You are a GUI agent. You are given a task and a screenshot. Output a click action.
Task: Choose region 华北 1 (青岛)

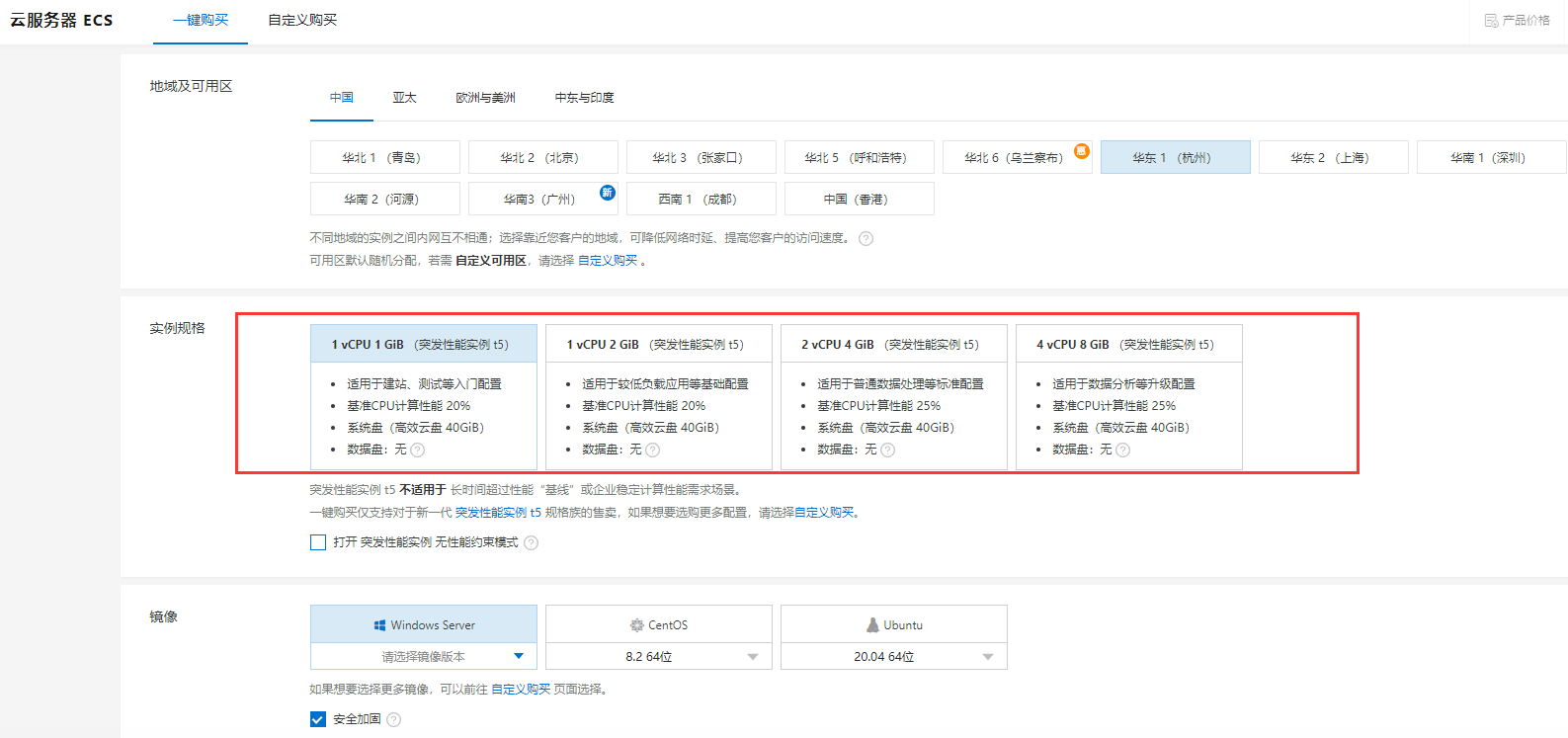pyautogui.click(x=385, y=157)
